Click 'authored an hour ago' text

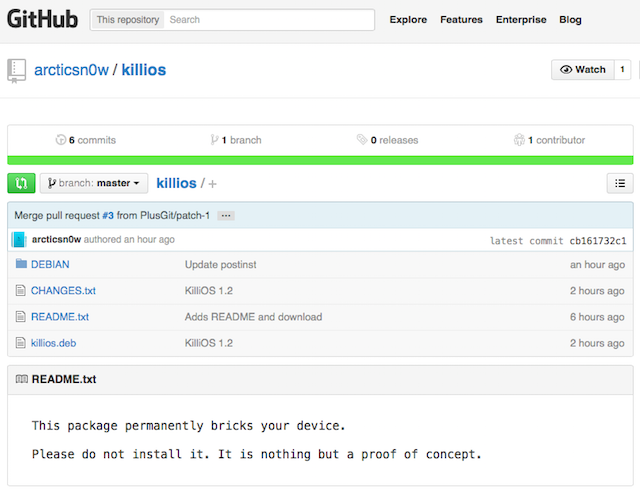click(x=129, y=239)
